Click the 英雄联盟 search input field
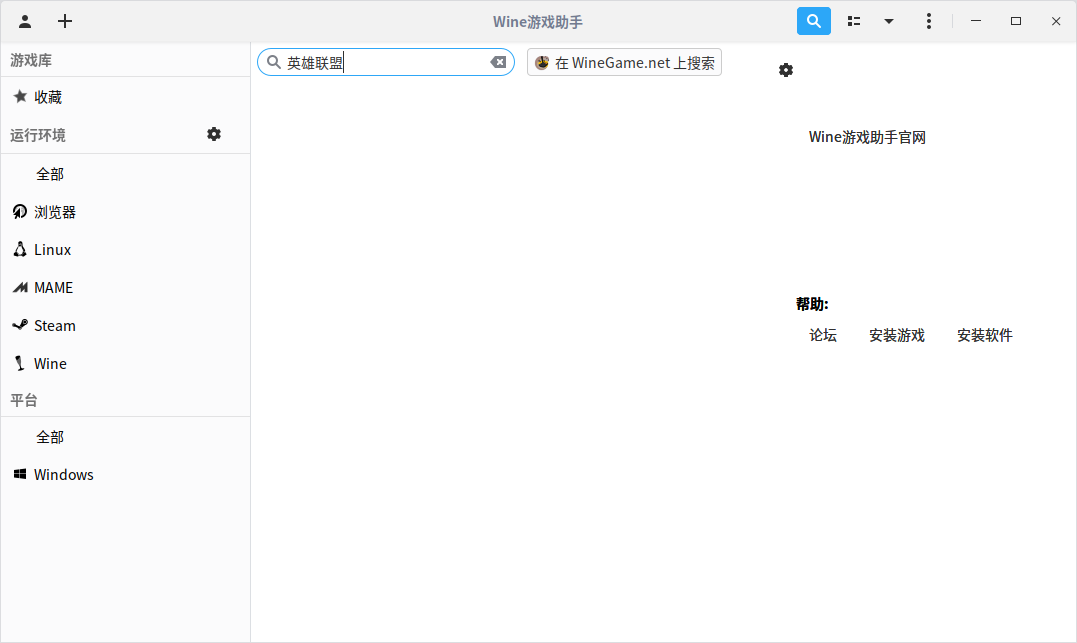The height and width of the screenshot is (643, 1077). (385, 63)
